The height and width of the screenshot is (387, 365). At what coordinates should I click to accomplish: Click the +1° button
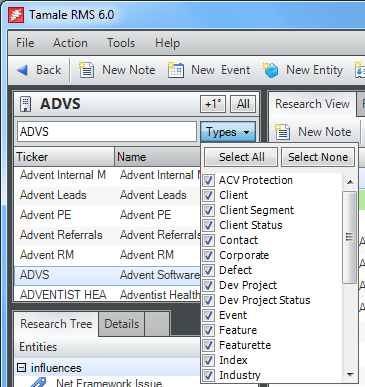tap(213, 104)
